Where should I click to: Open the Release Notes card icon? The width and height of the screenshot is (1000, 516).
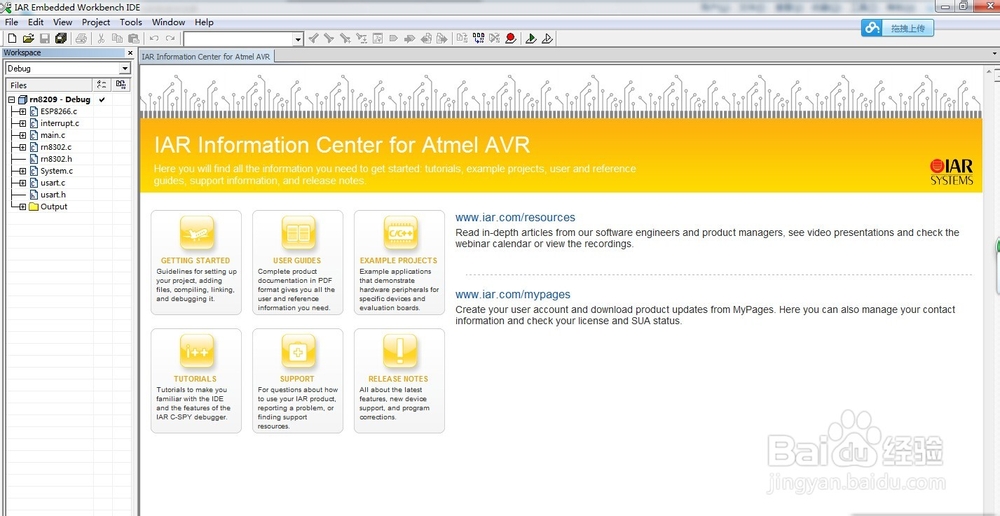[400, 351]
